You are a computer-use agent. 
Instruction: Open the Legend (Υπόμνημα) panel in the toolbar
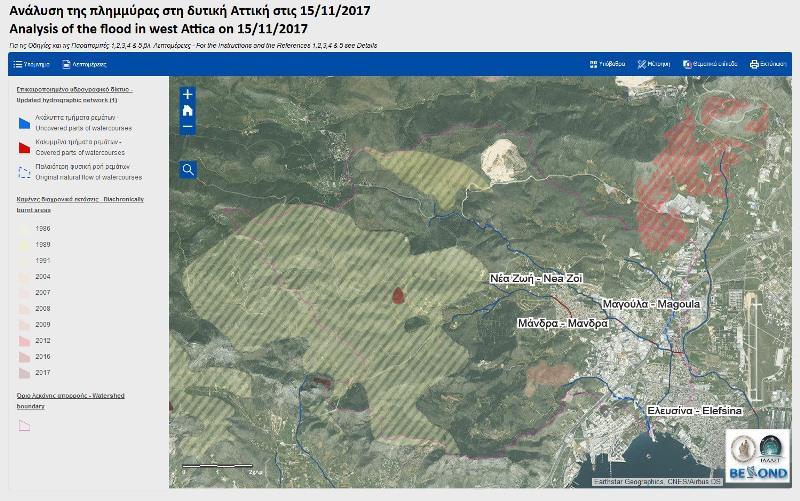tap(32, 64)
